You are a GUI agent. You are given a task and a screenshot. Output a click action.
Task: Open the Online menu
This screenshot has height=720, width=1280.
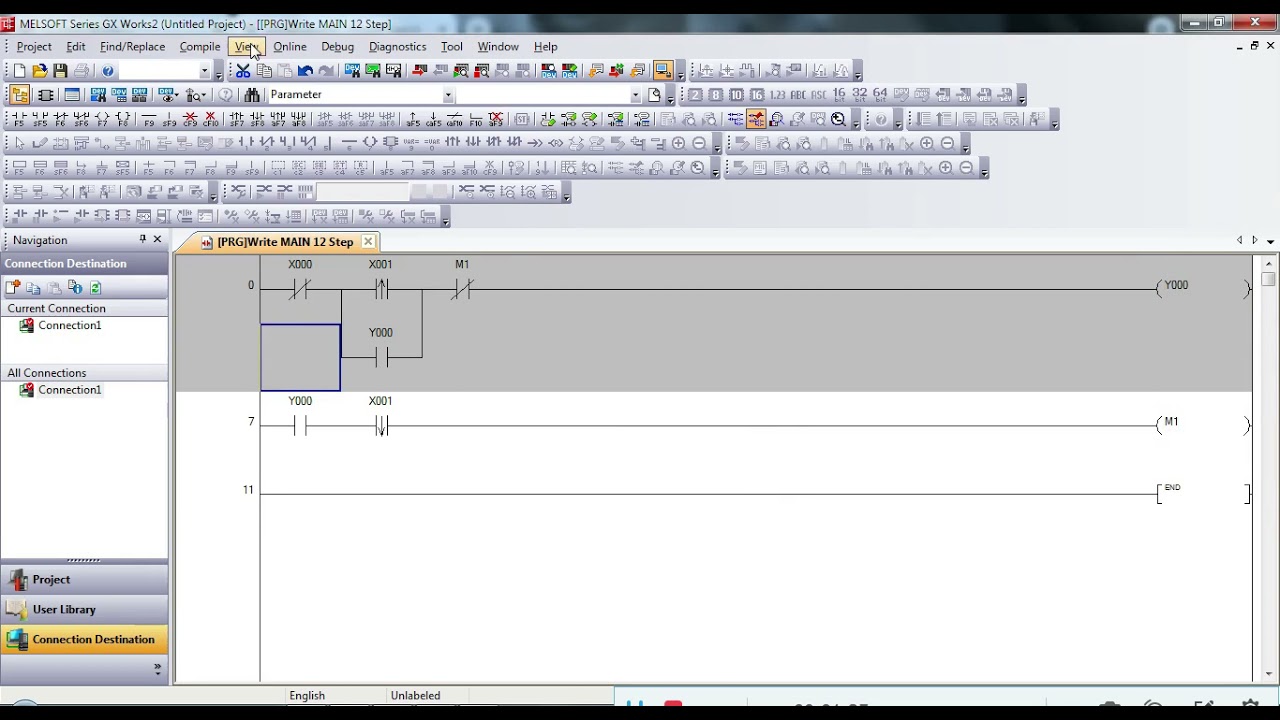(290, 46)
